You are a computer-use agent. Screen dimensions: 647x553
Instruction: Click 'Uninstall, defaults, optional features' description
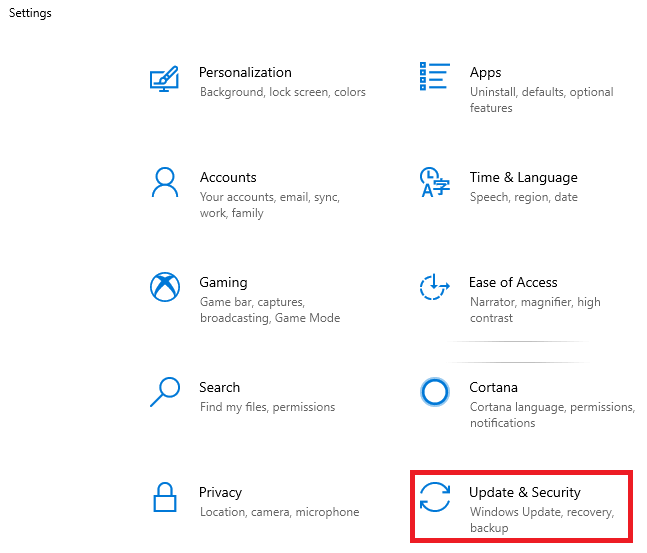(x=541, y=100)
